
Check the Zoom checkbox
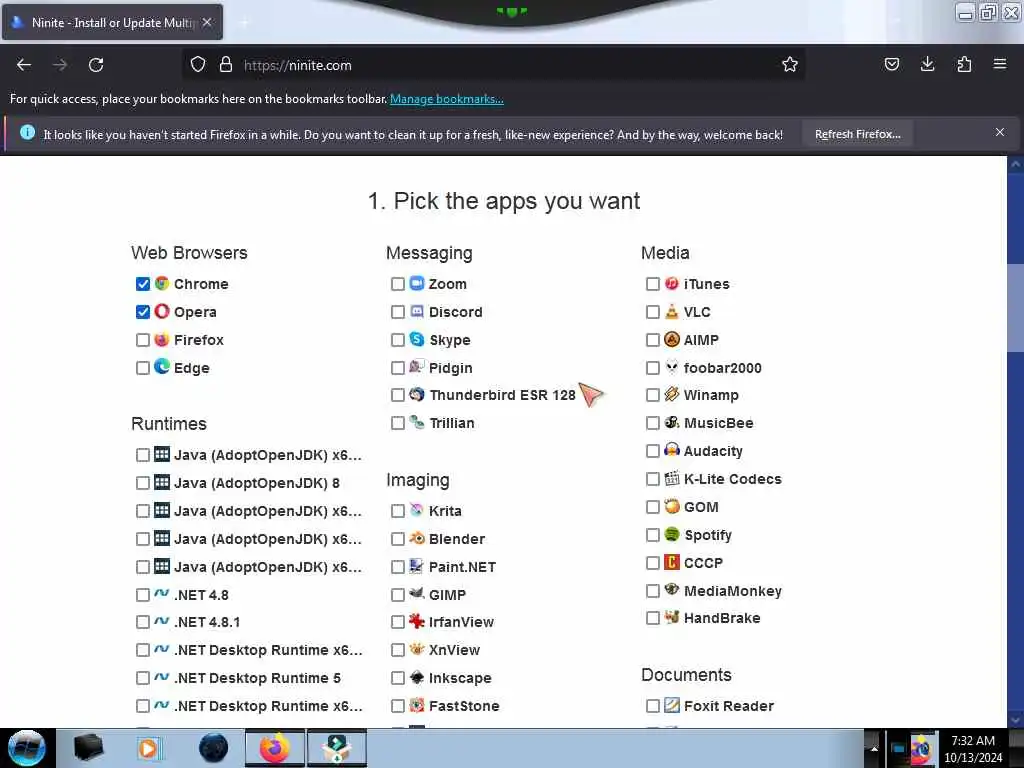tap(398, 284)
